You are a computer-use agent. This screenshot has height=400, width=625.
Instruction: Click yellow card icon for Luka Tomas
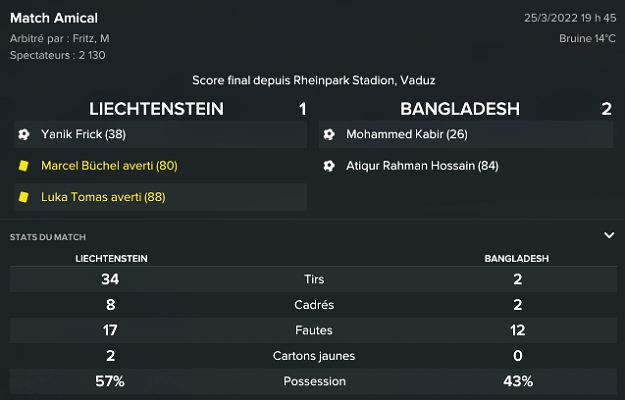pos(23,197)
